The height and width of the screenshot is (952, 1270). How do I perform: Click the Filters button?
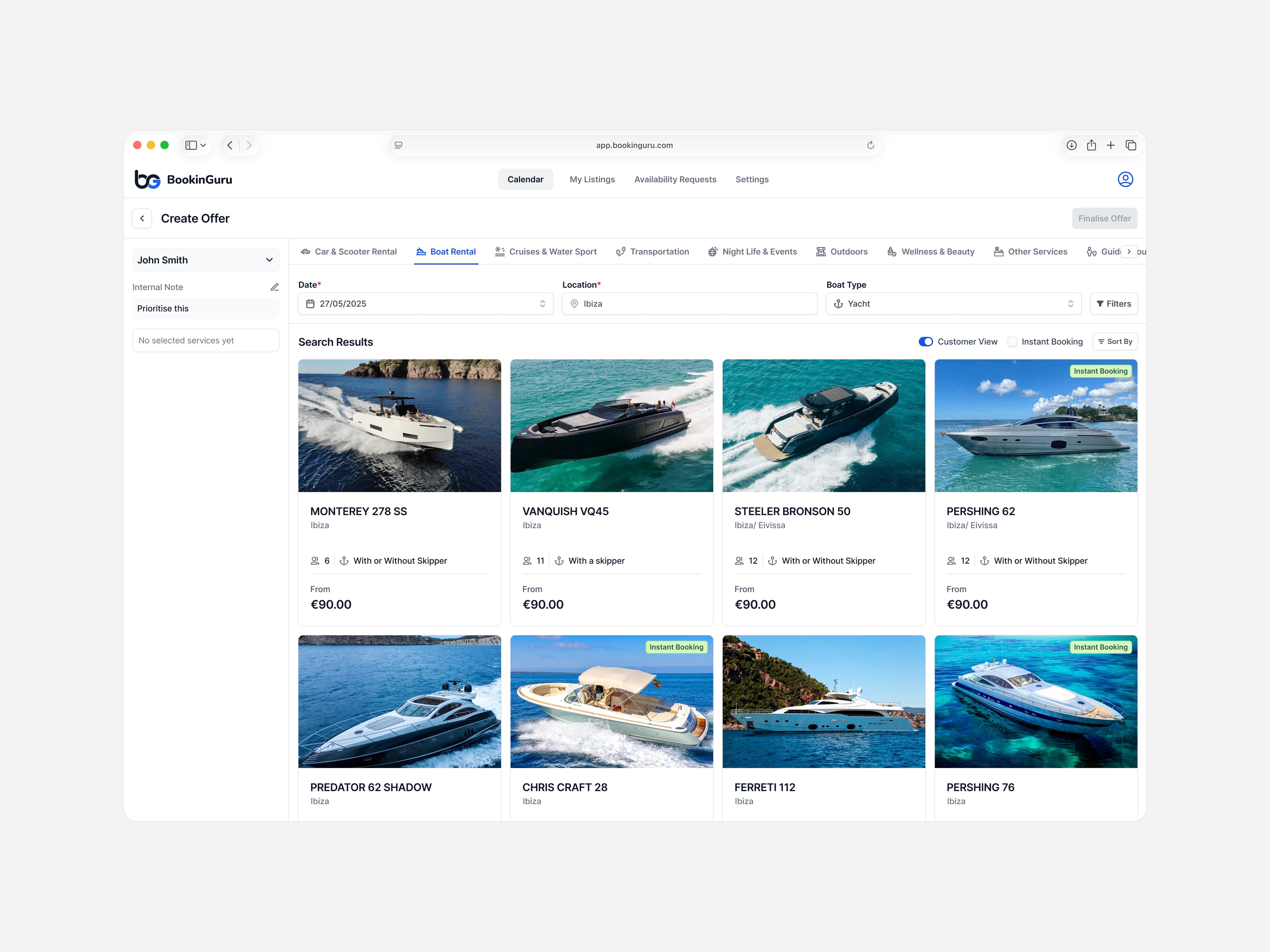pyautogui.click(x=1113, y=304)
